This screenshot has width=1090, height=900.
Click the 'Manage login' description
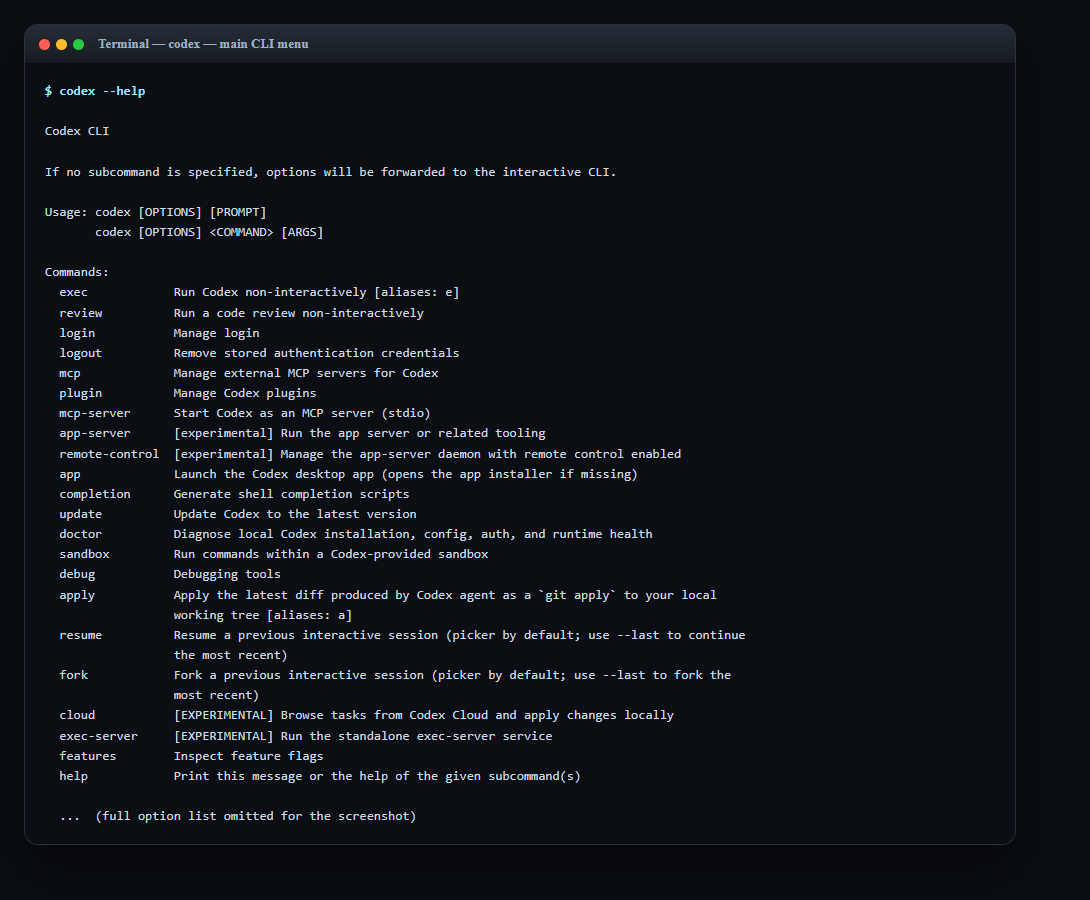pos(216,333)
